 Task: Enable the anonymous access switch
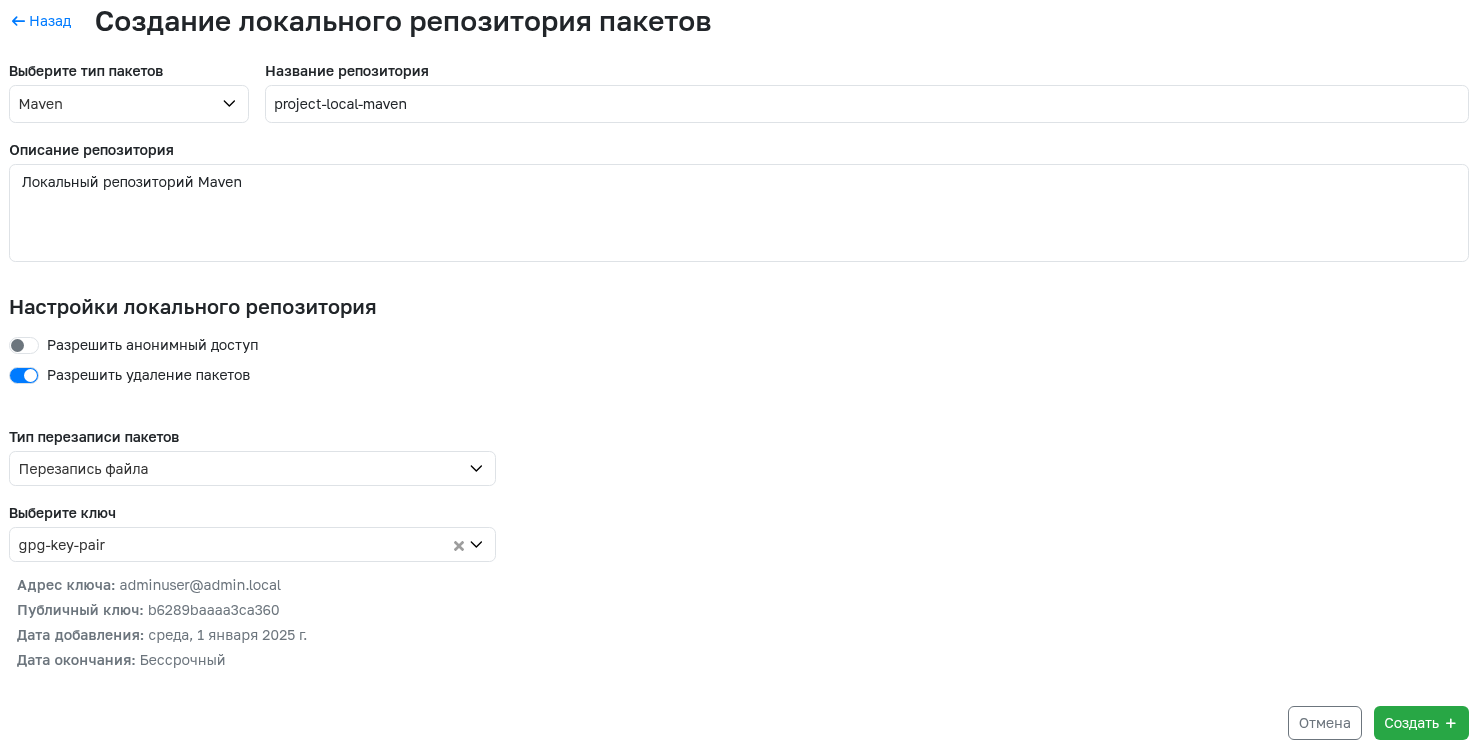coord(24,345)
